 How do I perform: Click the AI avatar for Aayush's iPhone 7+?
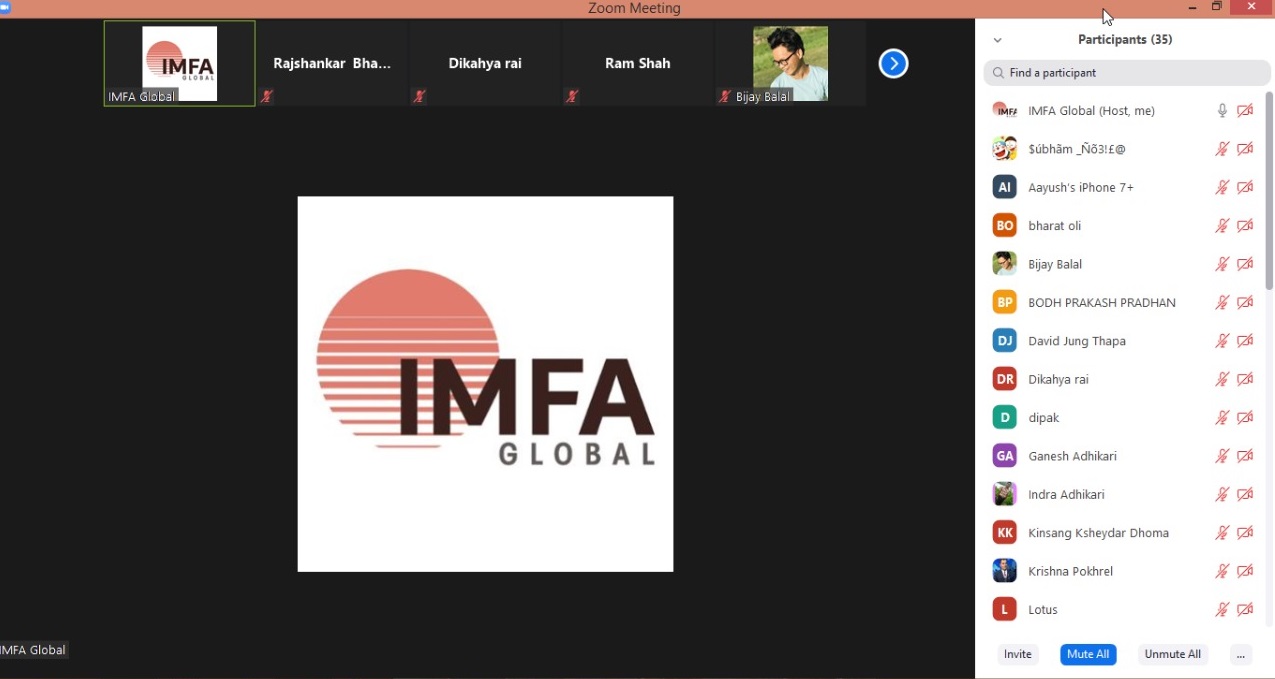coord(1004,187)
